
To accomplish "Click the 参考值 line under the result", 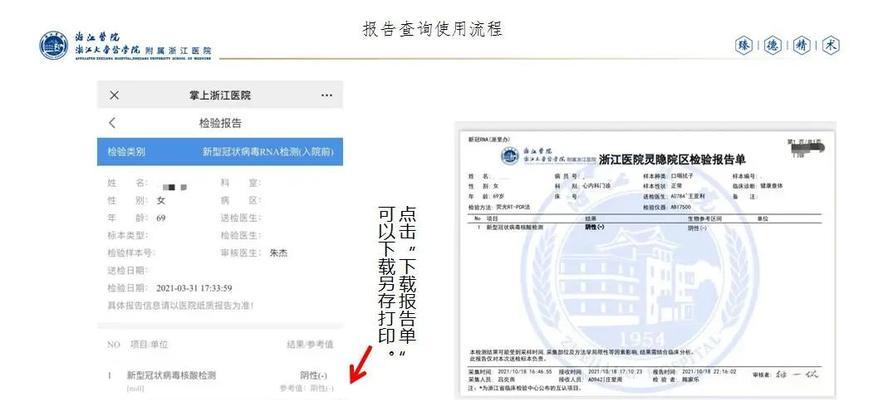I will tap(306, 389).
